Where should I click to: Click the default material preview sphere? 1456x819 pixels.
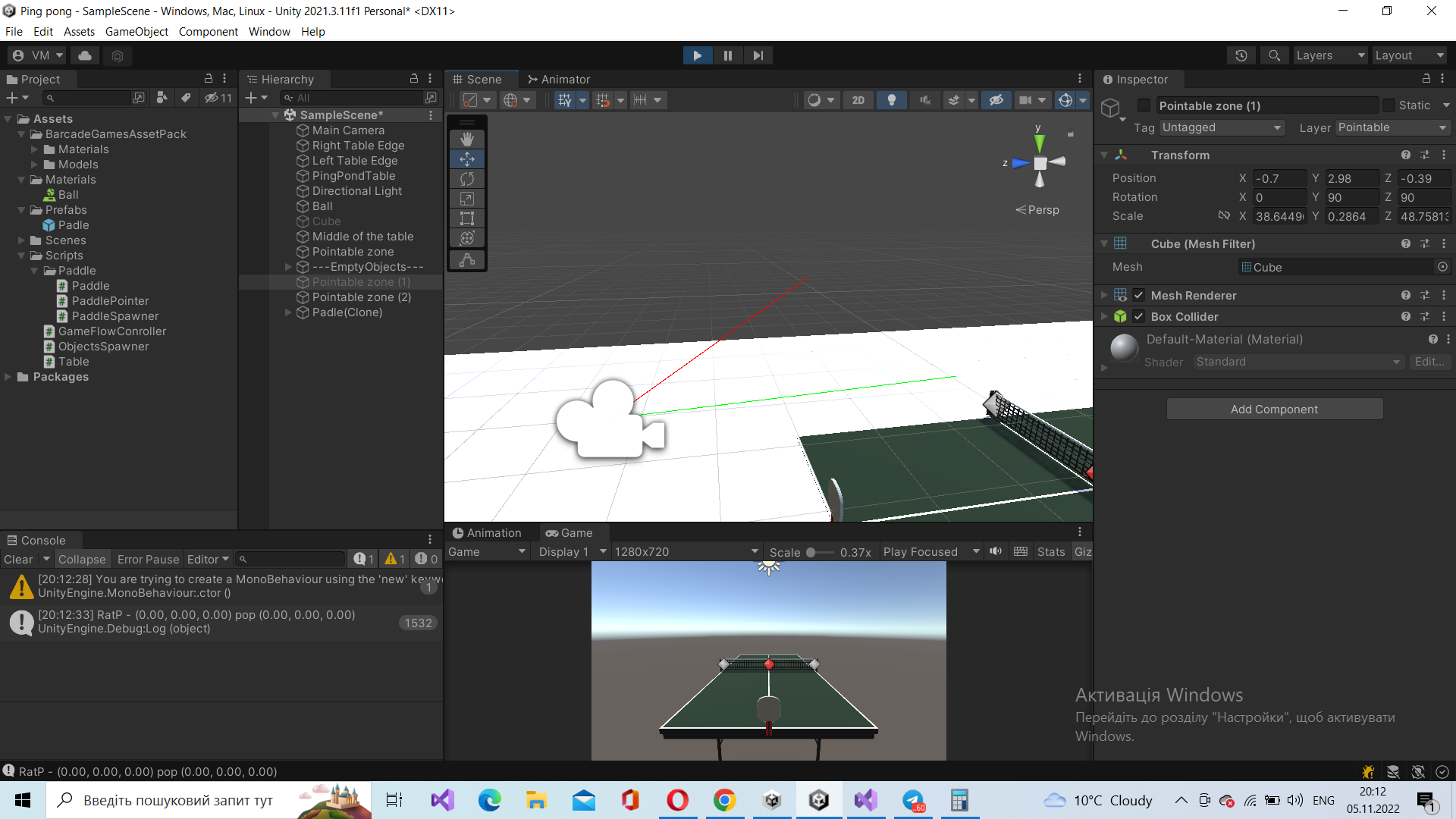[x=1124, y=348]
